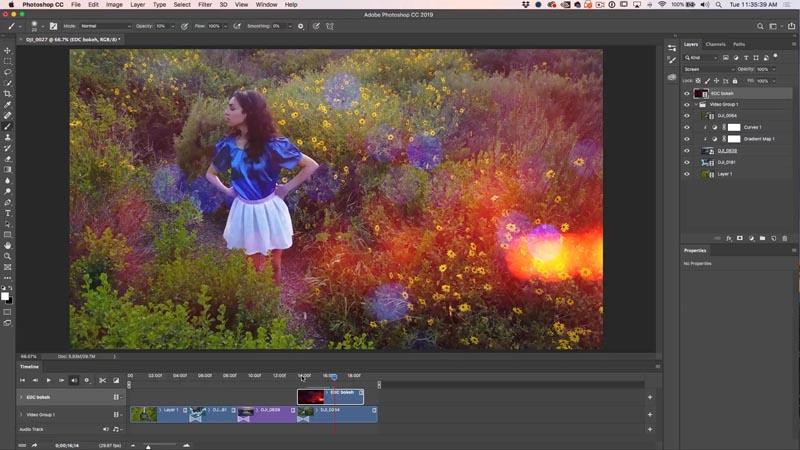Click the foreground color swatch
Screen dimensions: 800x450
point(5,296)
